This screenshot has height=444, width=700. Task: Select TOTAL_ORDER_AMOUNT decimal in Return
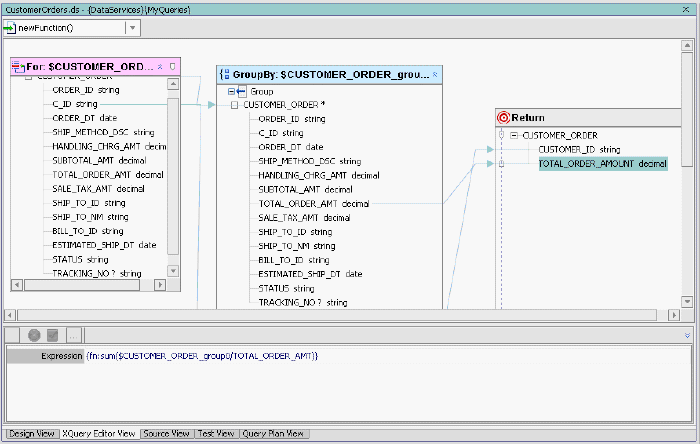[x=603, y=164]
